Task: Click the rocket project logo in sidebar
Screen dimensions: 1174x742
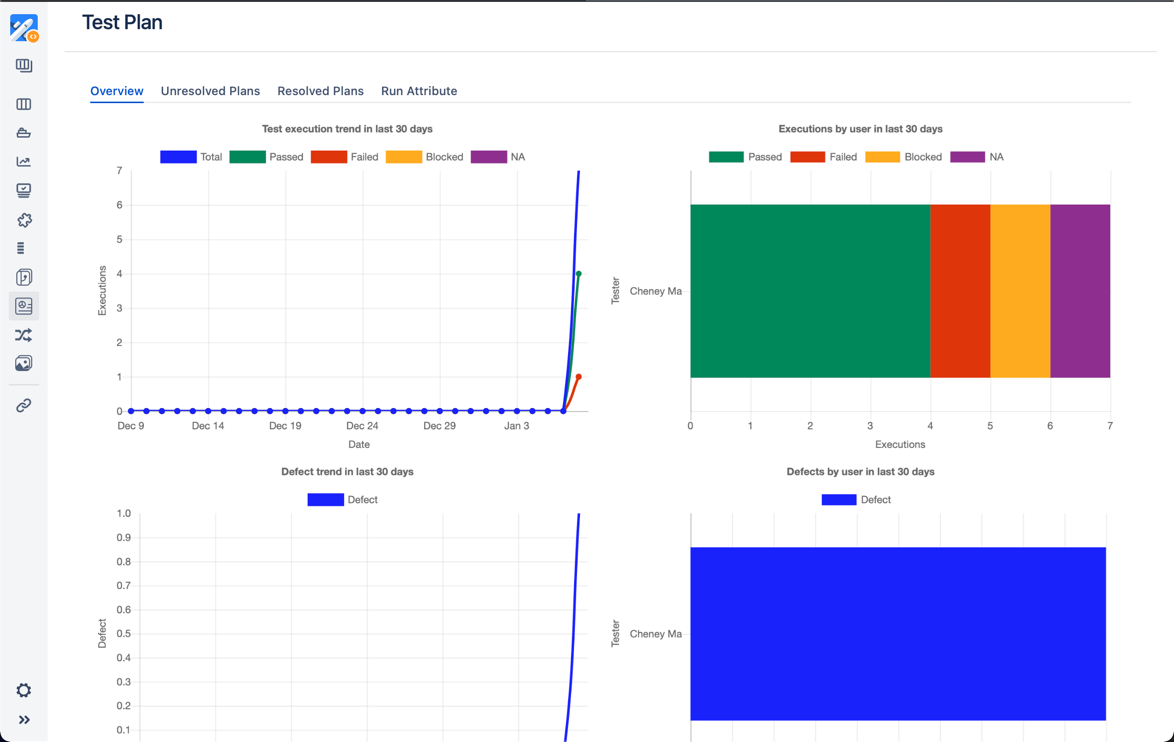Action: click(24, 28)
